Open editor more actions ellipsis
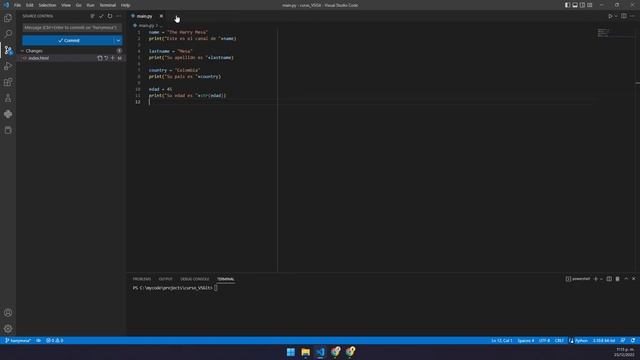This screenshot has height=360, width=640. pos(632,16)
